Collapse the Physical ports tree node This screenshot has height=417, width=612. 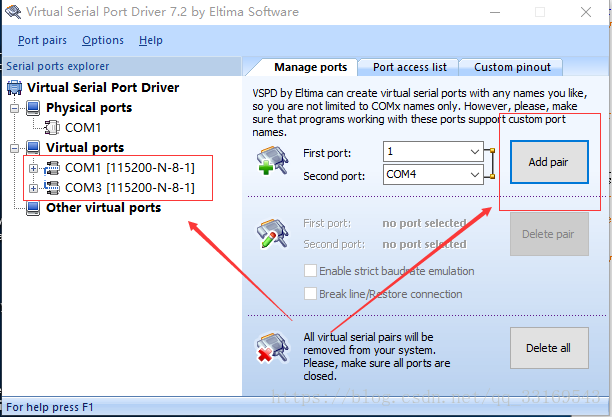click(14, 108)
